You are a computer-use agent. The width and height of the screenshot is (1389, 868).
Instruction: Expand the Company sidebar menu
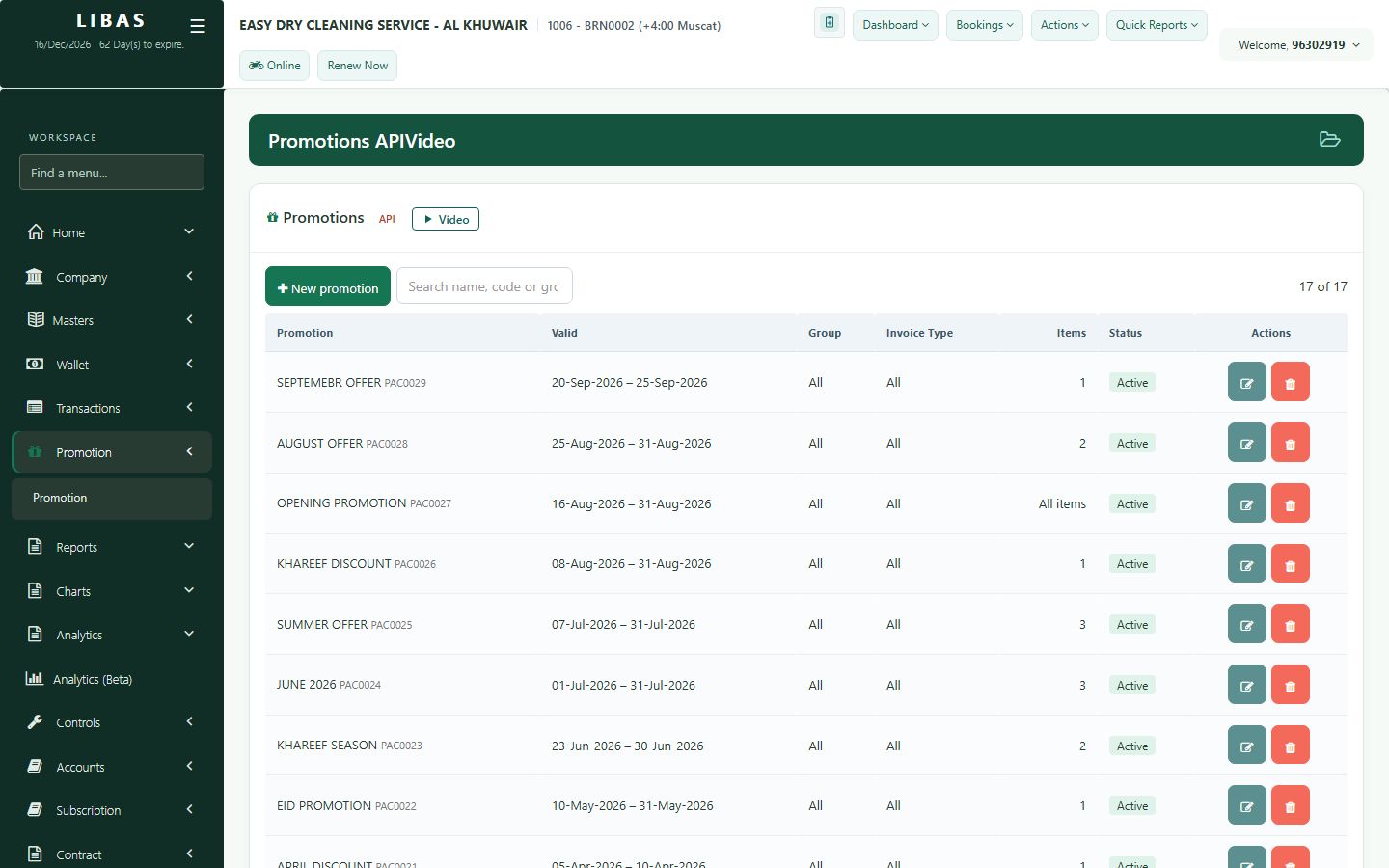click(x=112, y=277)
